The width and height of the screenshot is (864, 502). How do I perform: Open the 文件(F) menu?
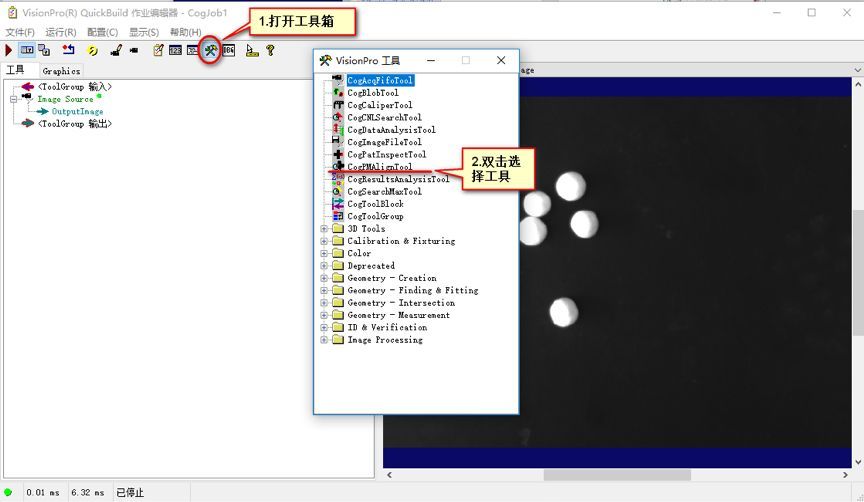(20, 32)
